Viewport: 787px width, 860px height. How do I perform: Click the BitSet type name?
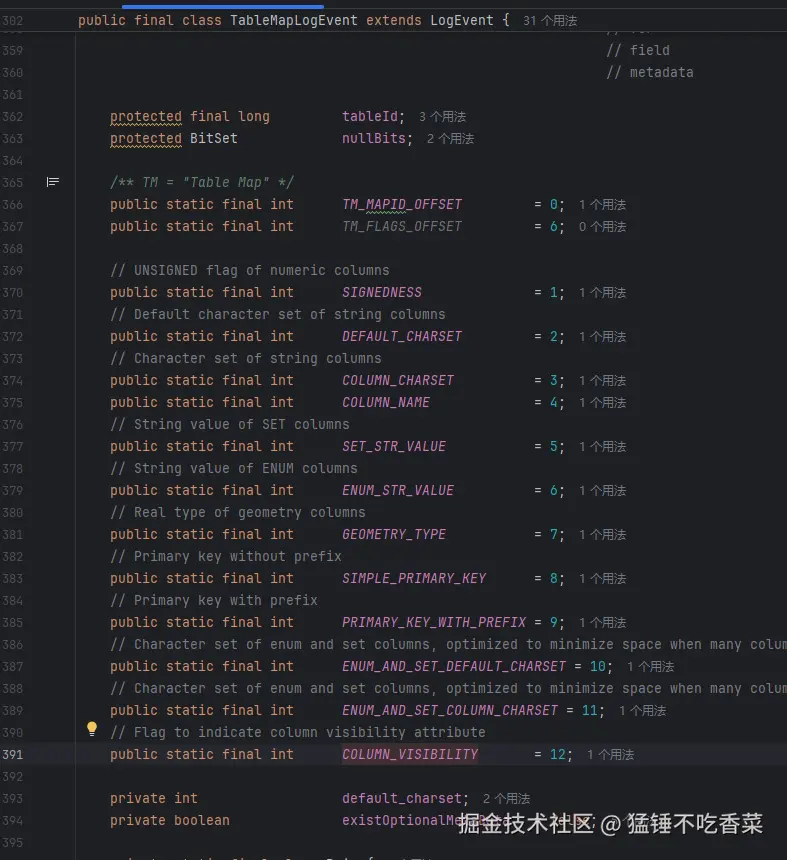point(213,139)
